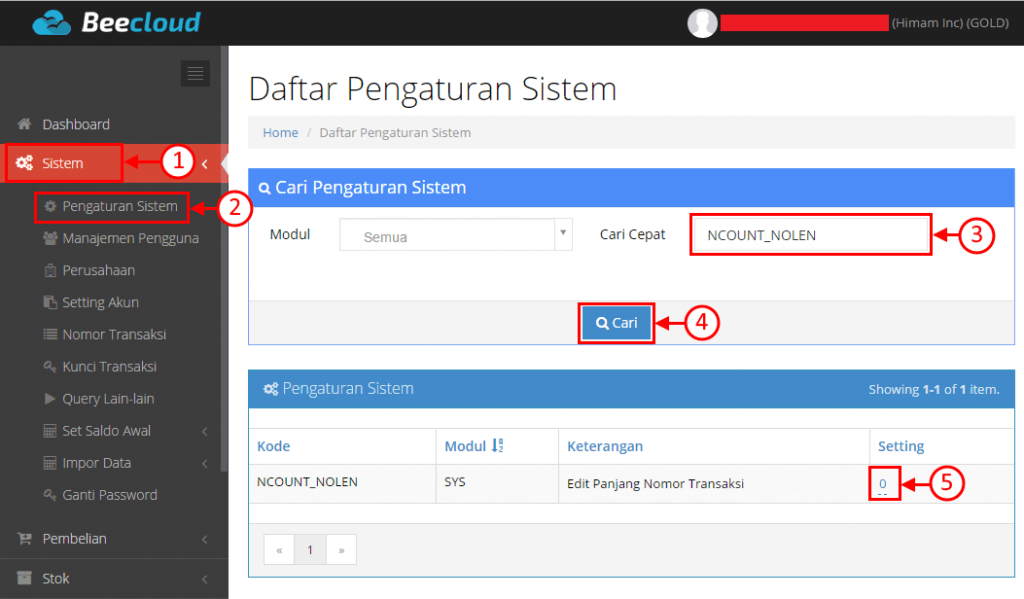Screen dimensions: 1024x599
Task: Click the Query Lain-lain play icon
Action: click(x=50, y=398)
